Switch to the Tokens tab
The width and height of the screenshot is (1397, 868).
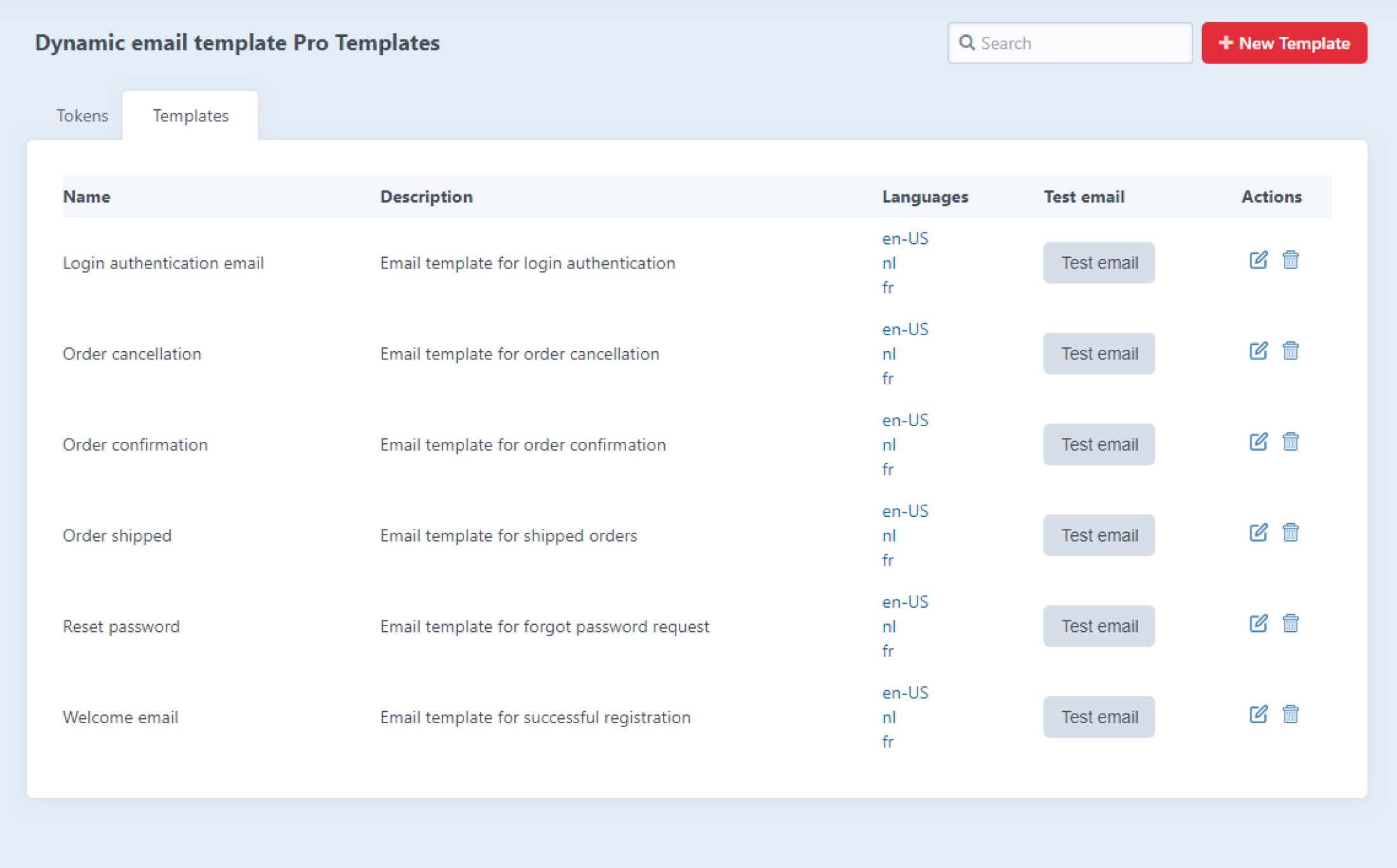[82, 116]
